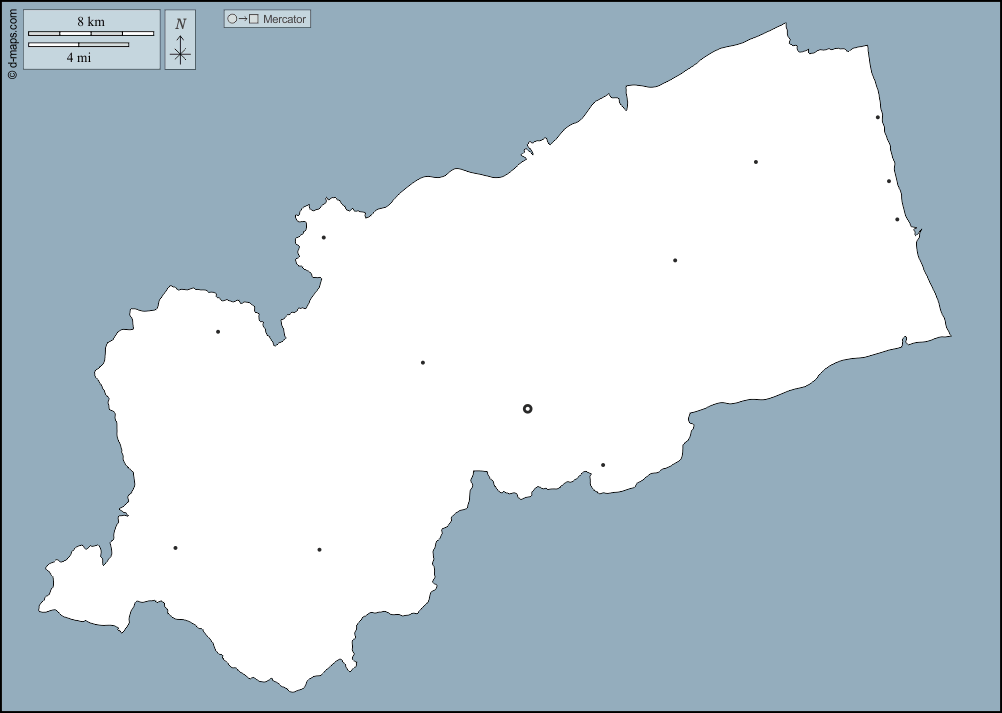Select the city dot nearest west of the capital
This screenshot has width=1002, height=713.
(x=423, y=362)
